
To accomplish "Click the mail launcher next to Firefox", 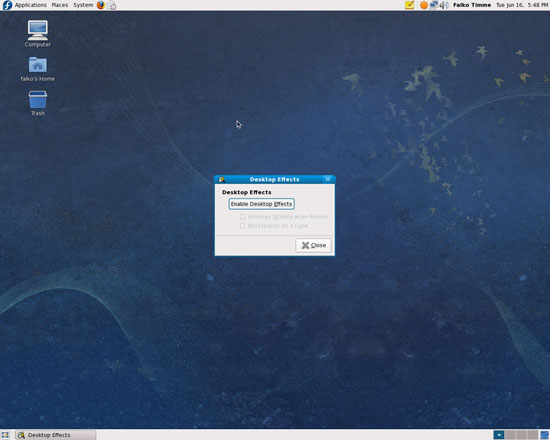I will click(112, 5).
